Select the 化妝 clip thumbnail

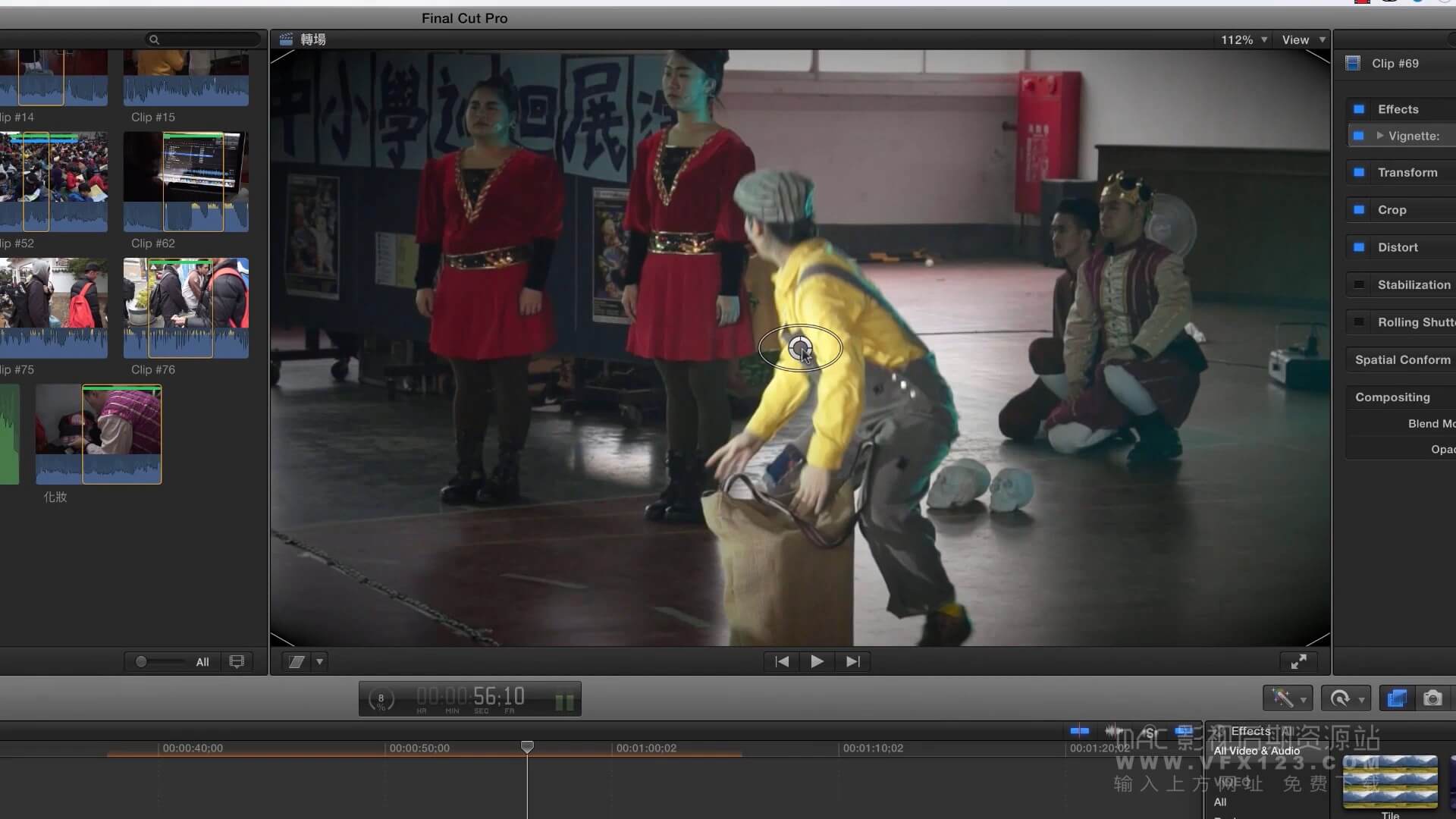click(99, 434)
